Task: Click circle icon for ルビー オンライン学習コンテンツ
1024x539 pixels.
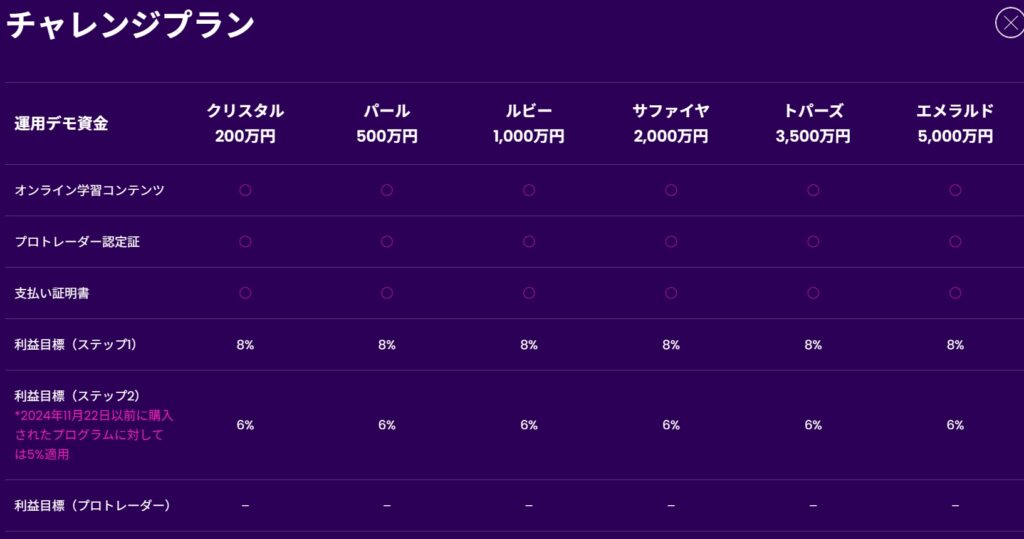Action: [x=529, y=190]
